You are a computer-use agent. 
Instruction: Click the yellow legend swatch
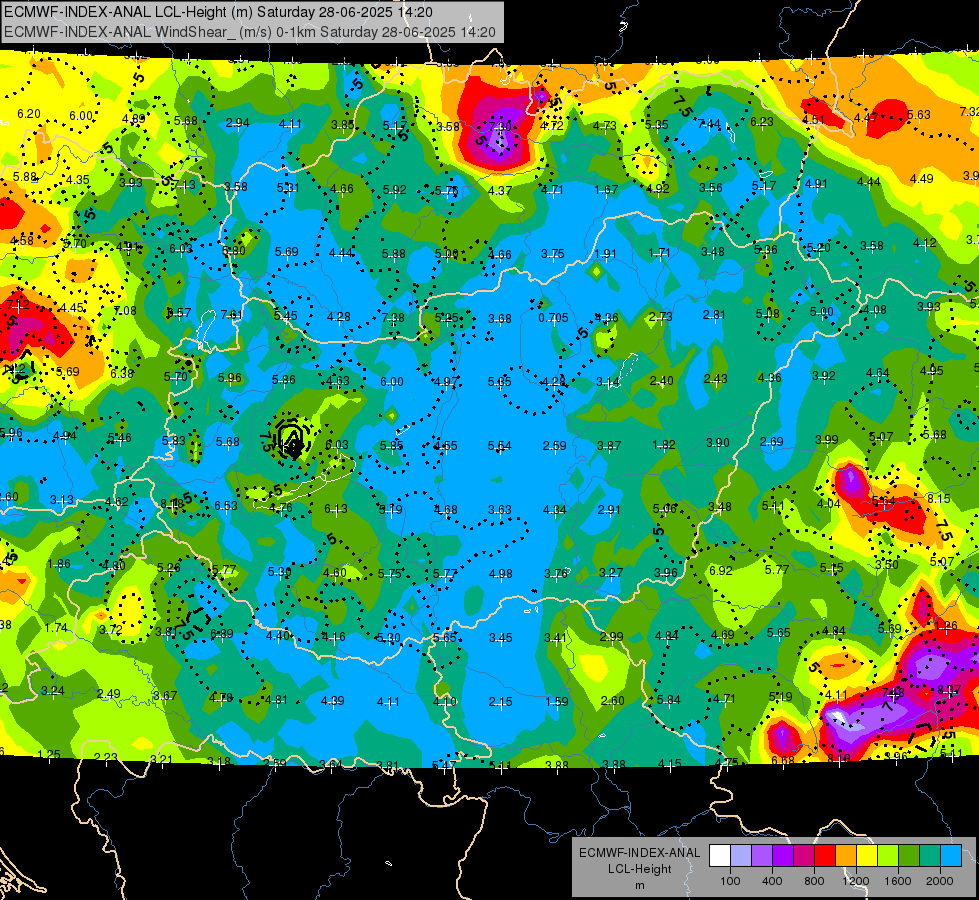coord(867,856)
